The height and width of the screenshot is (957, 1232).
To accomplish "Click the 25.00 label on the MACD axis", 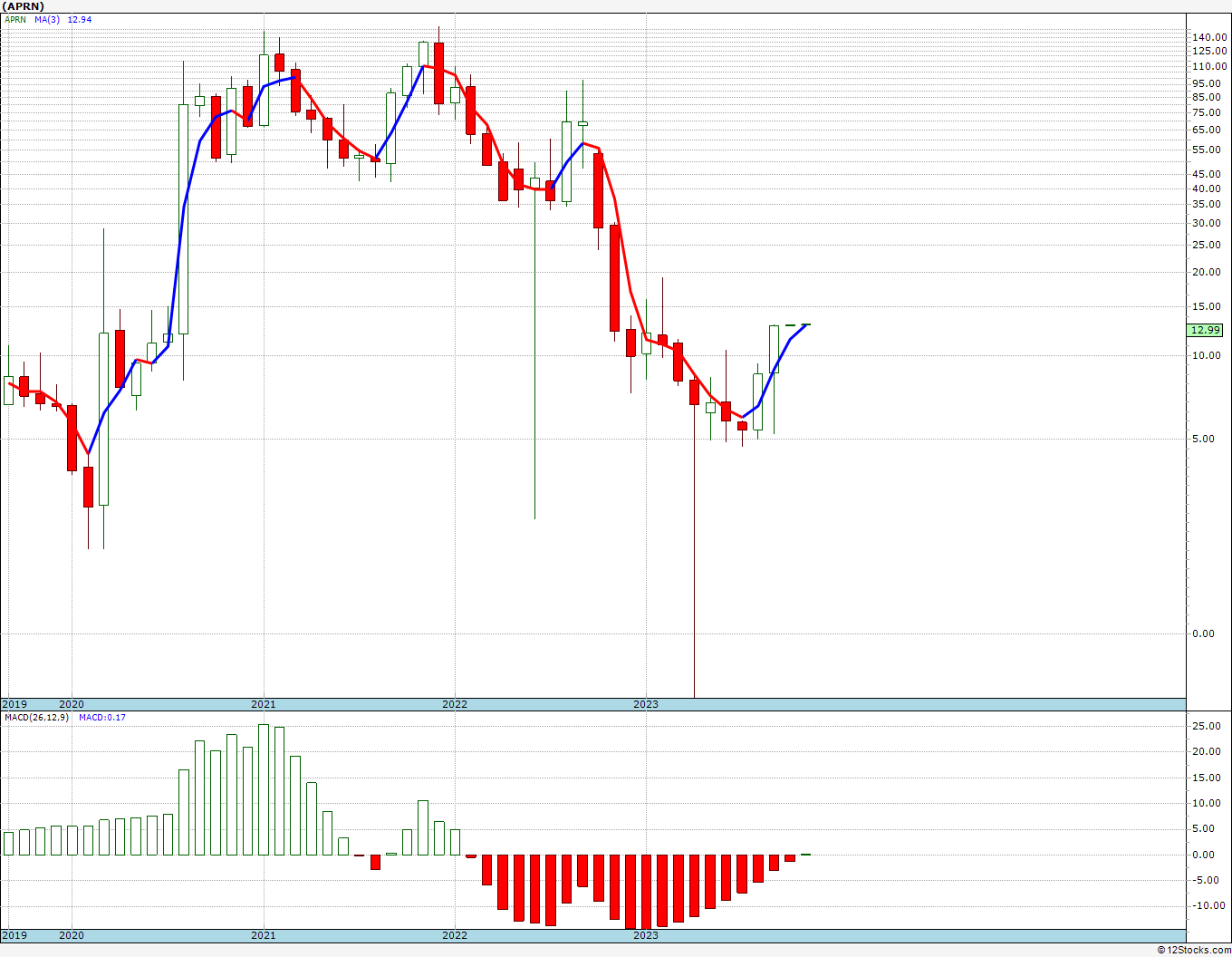I will coord(1207,726).
